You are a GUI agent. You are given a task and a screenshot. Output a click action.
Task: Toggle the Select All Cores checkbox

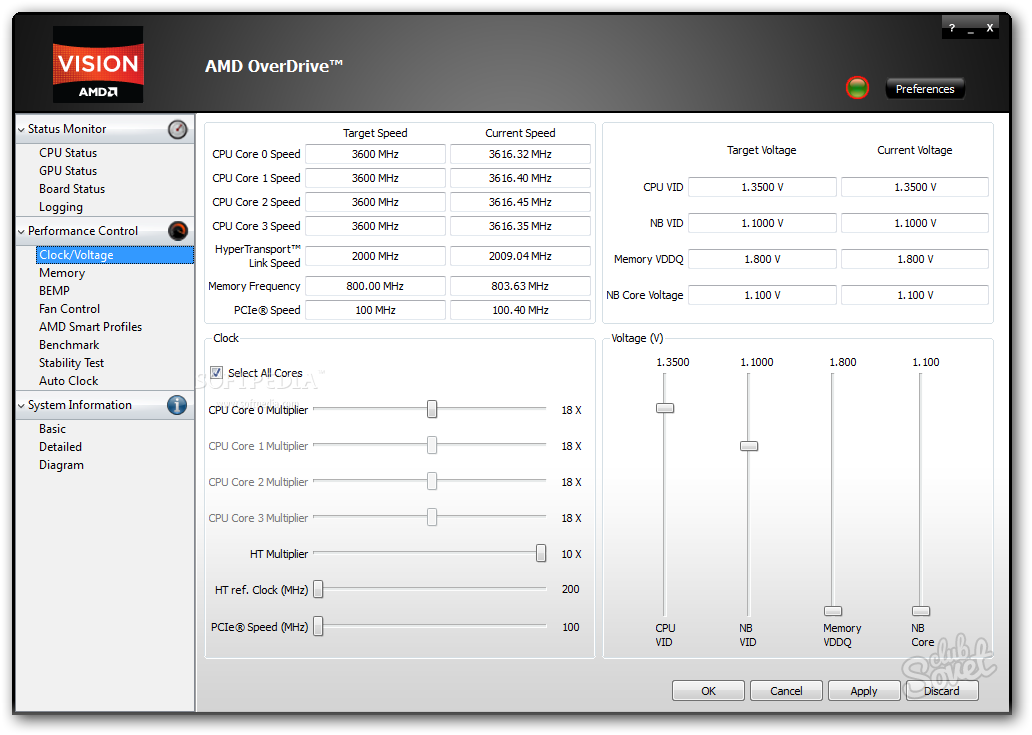(x=217, y=372)
